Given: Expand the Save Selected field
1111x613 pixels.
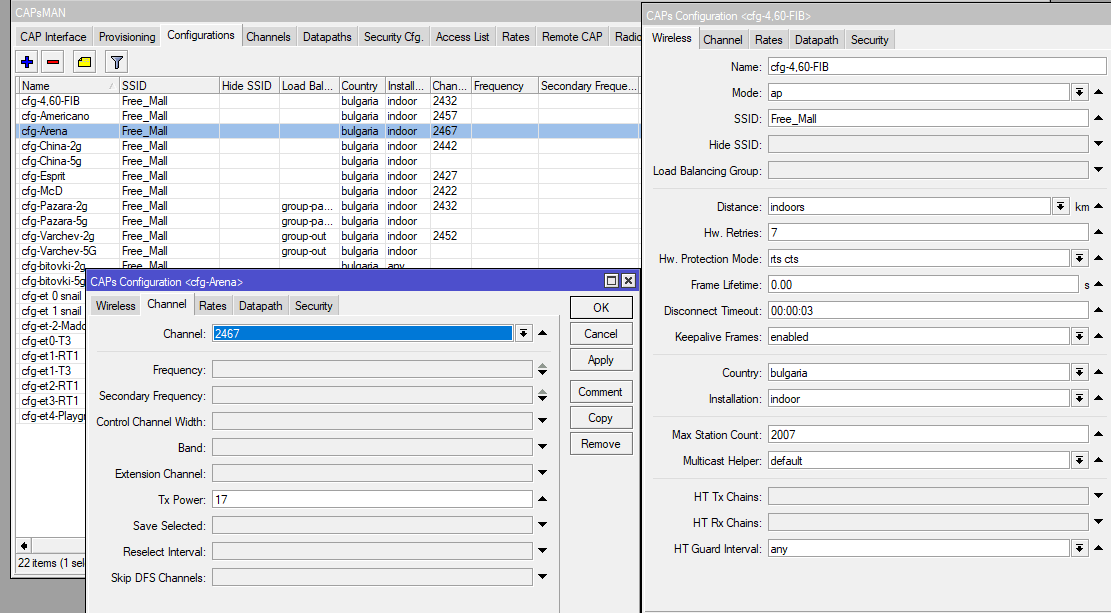Looking at the screenshot, I should 543,525.
